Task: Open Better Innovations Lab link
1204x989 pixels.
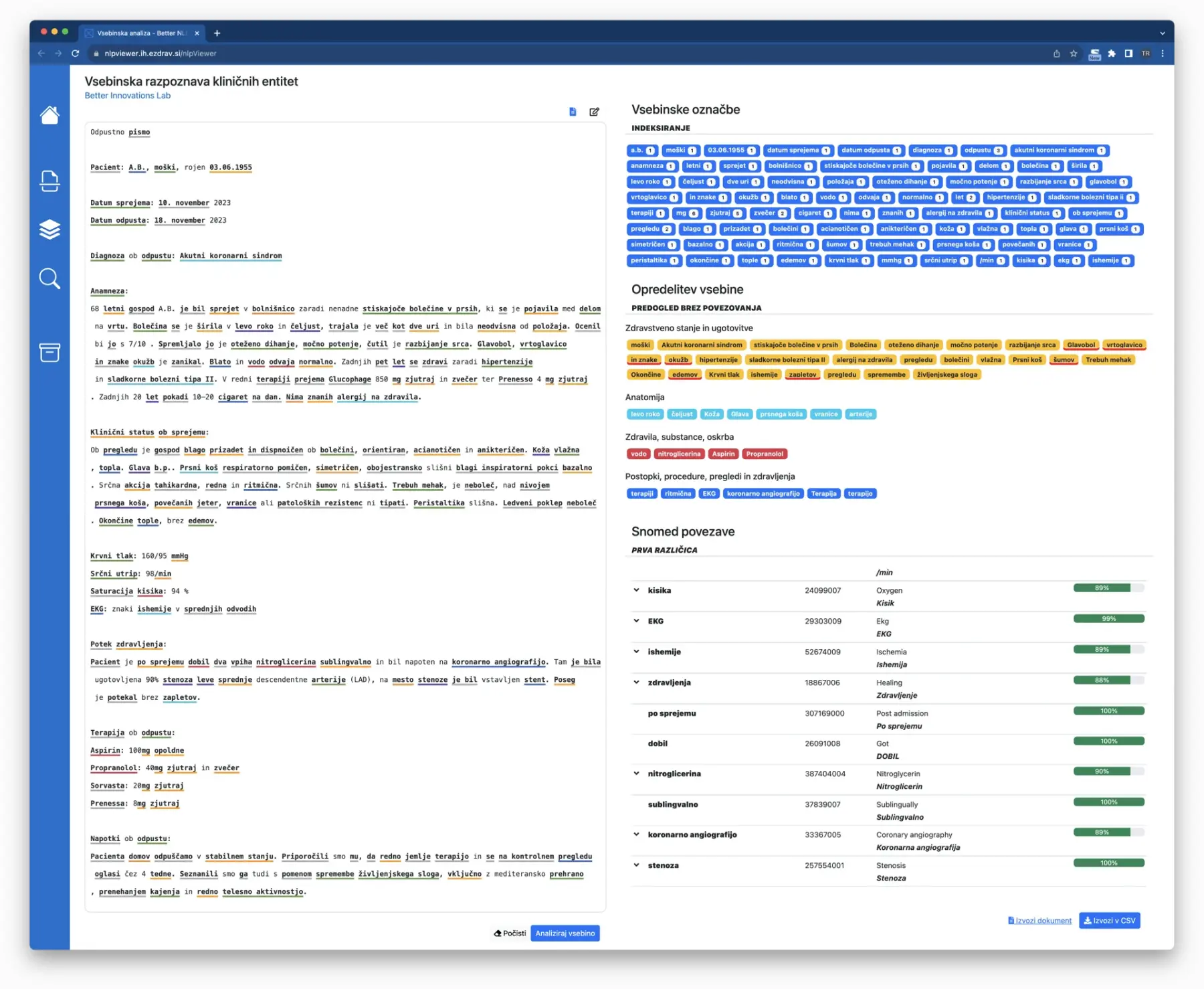Action: tap(127, 95)
